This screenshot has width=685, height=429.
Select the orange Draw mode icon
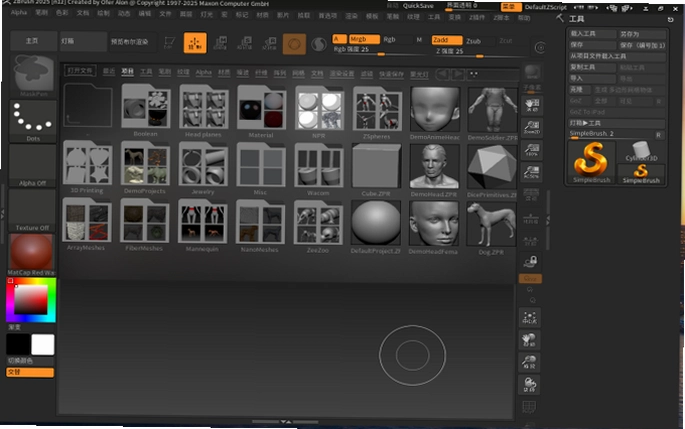tap(195, 43)
